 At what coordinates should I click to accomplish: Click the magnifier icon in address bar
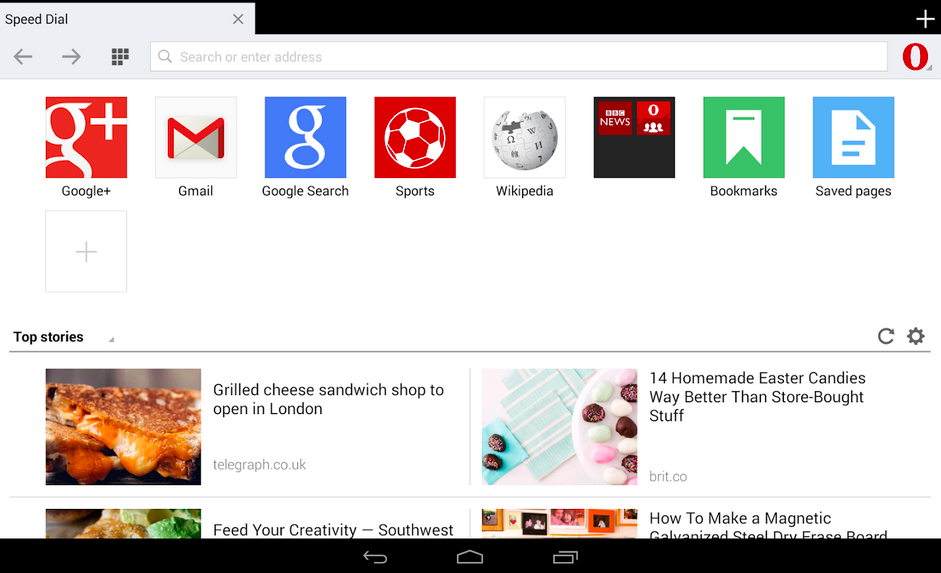(x=165, y=56)
